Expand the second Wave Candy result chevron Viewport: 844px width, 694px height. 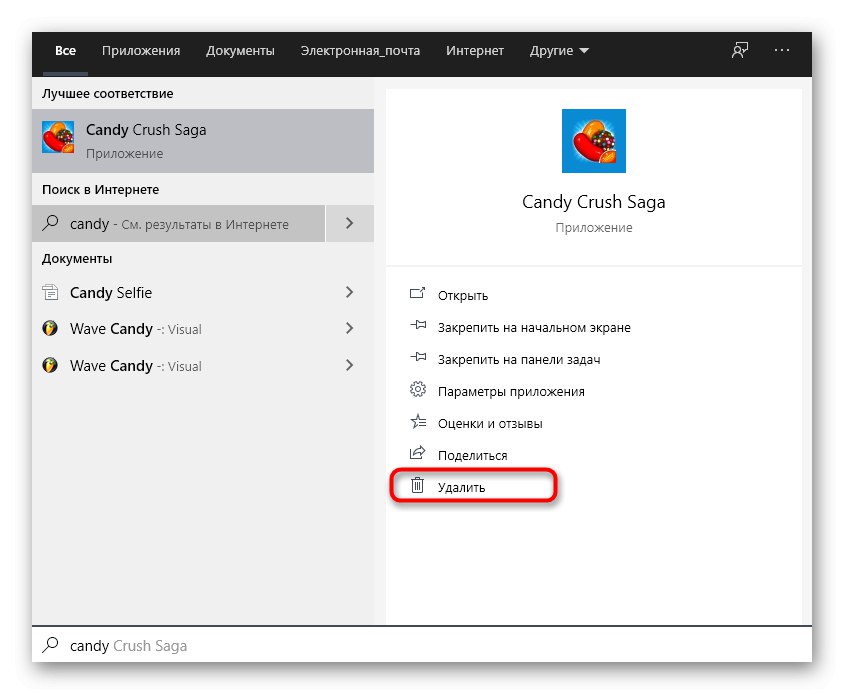(x=349, y=365)
